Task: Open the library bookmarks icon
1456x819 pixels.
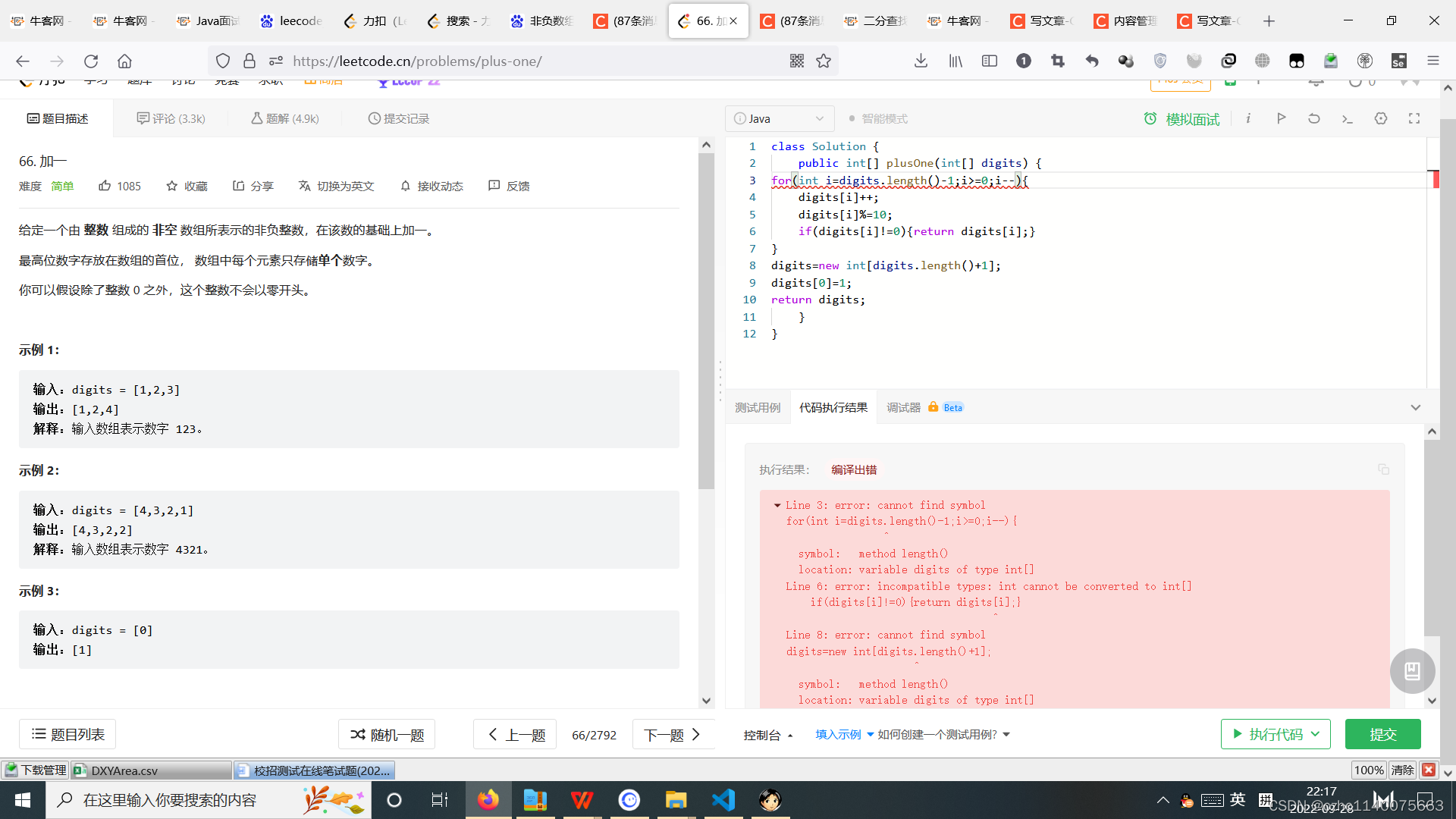Action: click(955, 61)
